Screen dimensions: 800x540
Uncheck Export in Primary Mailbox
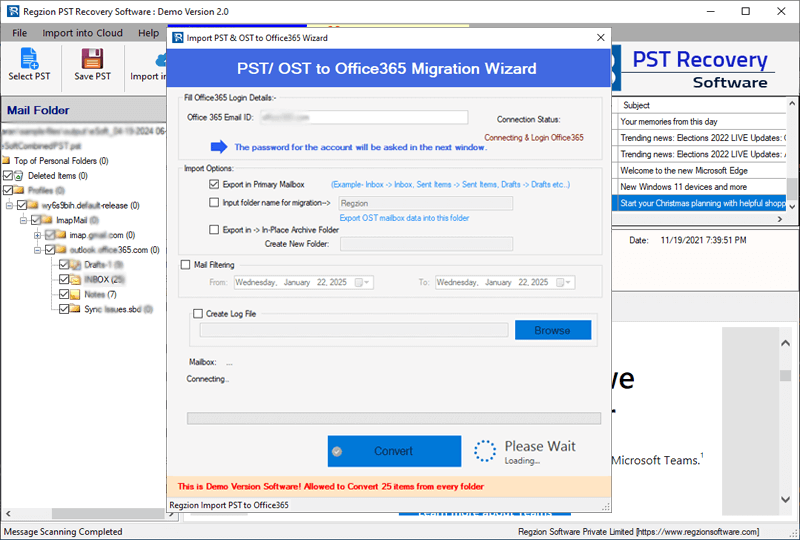coord(214,185)
